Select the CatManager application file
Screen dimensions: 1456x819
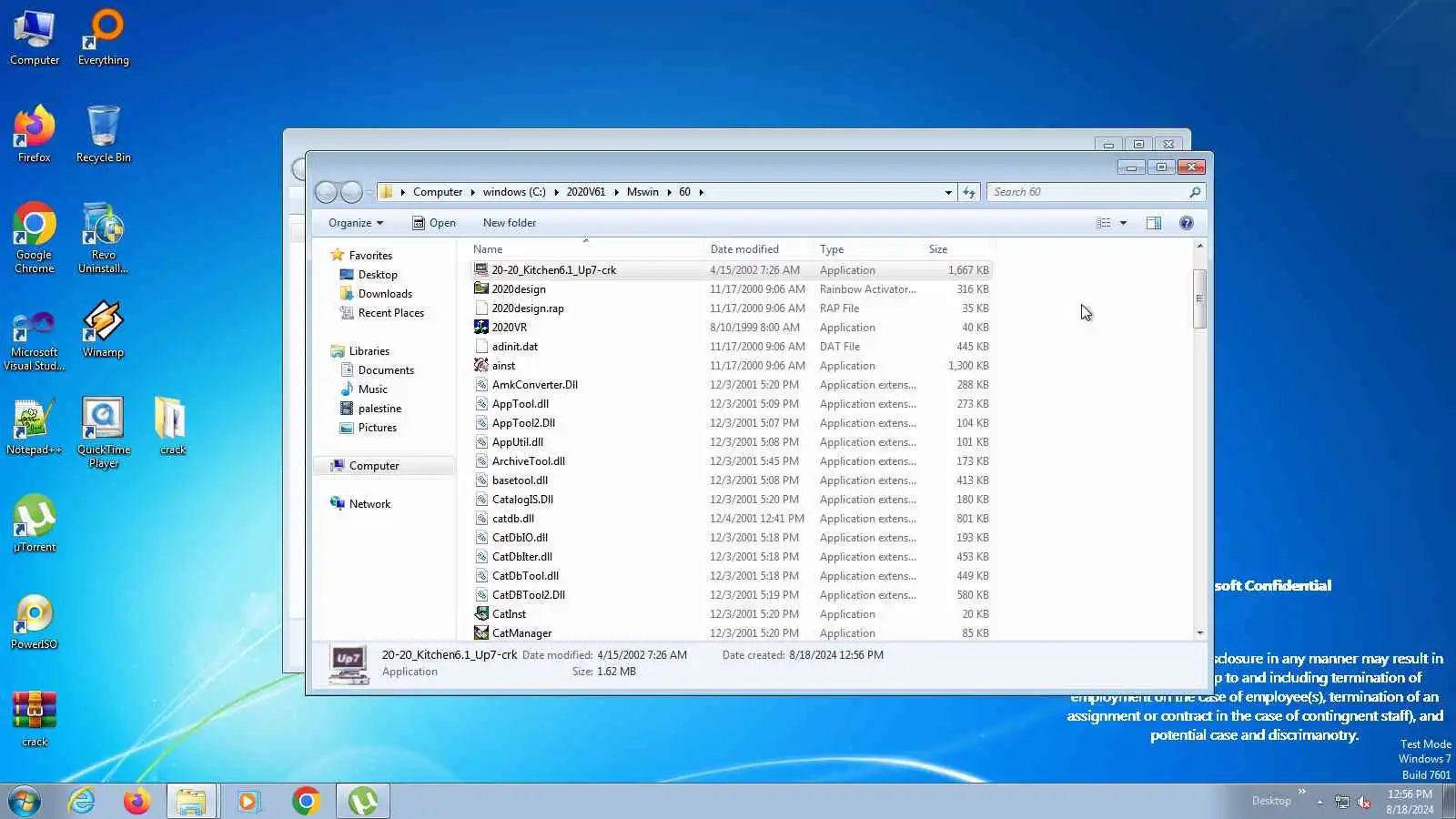tap(732, 633)
